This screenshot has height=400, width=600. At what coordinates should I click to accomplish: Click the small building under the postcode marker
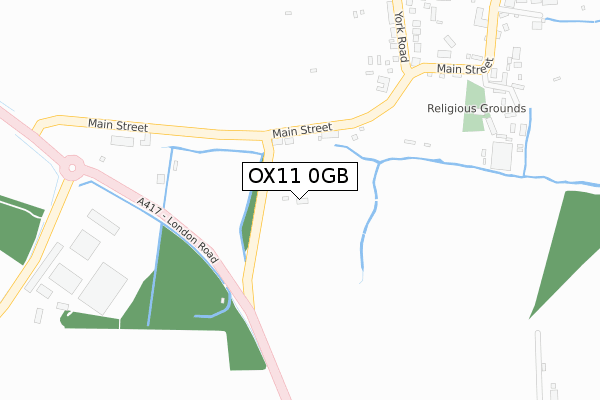click(x=302, y=201)
